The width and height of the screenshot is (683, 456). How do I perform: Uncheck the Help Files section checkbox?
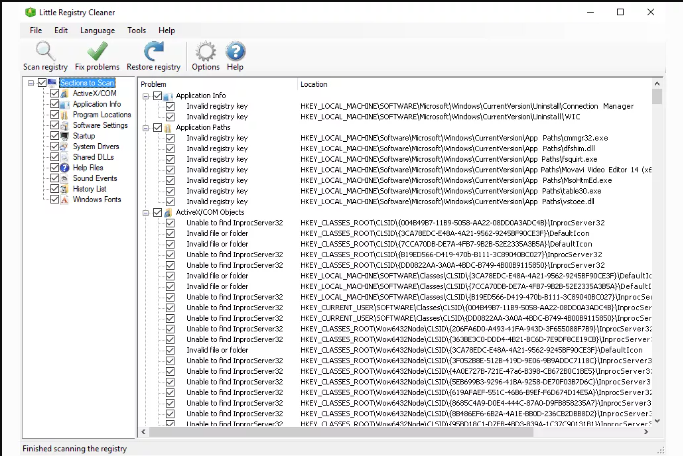point(54,168)
